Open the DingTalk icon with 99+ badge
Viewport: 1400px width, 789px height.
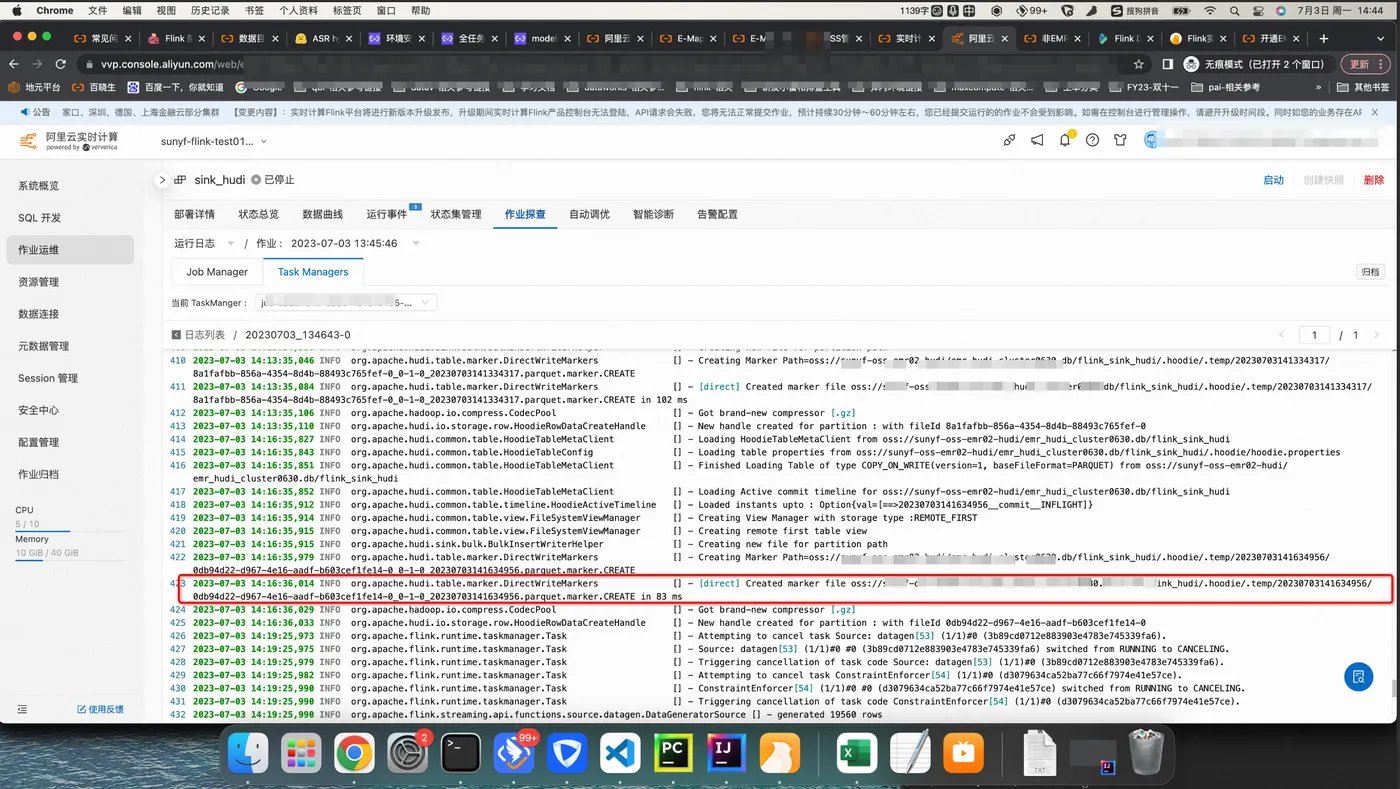click(x=514, y=753)
